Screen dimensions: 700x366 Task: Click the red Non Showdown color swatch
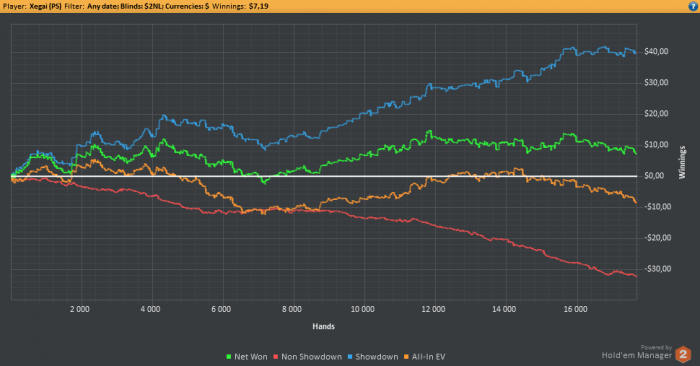click(276, 357)
